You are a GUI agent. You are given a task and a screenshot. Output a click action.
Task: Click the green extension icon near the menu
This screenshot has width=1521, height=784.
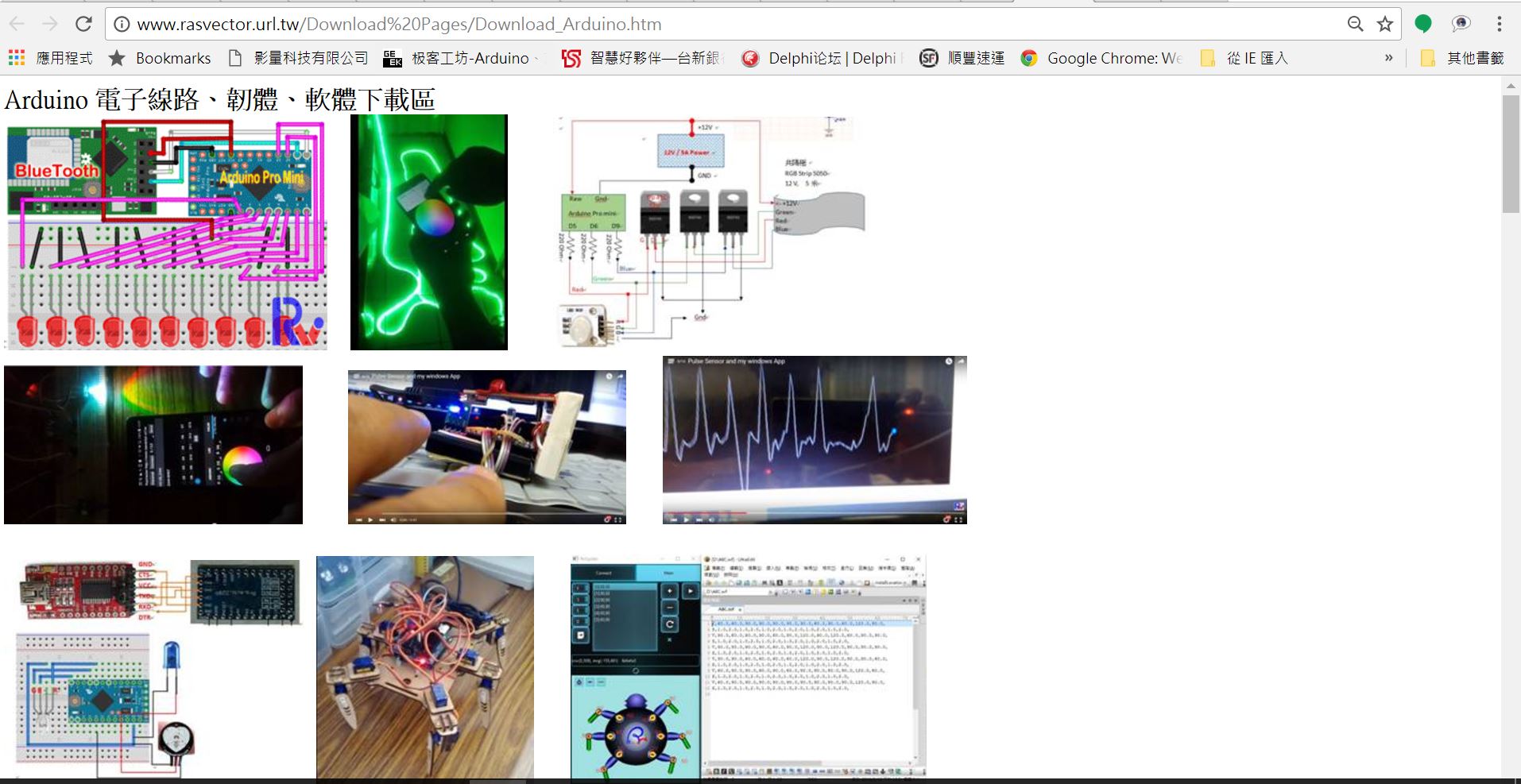[x=1423, y=23]
